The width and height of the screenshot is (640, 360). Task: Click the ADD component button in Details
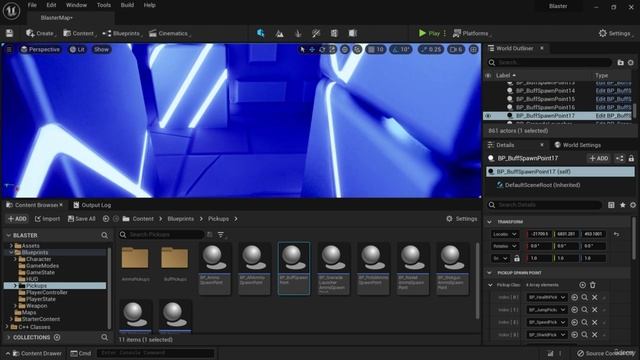[x=599, y=158]
